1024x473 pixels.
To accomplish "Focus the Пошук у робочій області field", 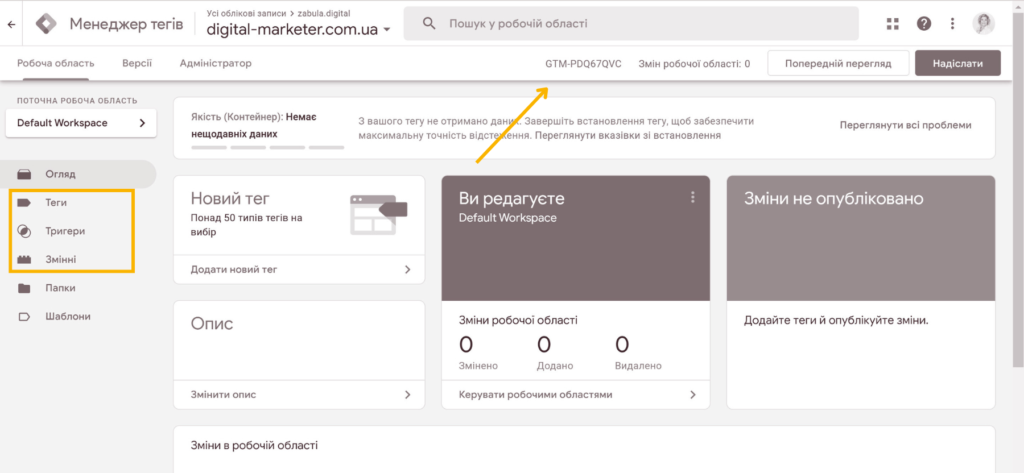I will click(631, 24).
